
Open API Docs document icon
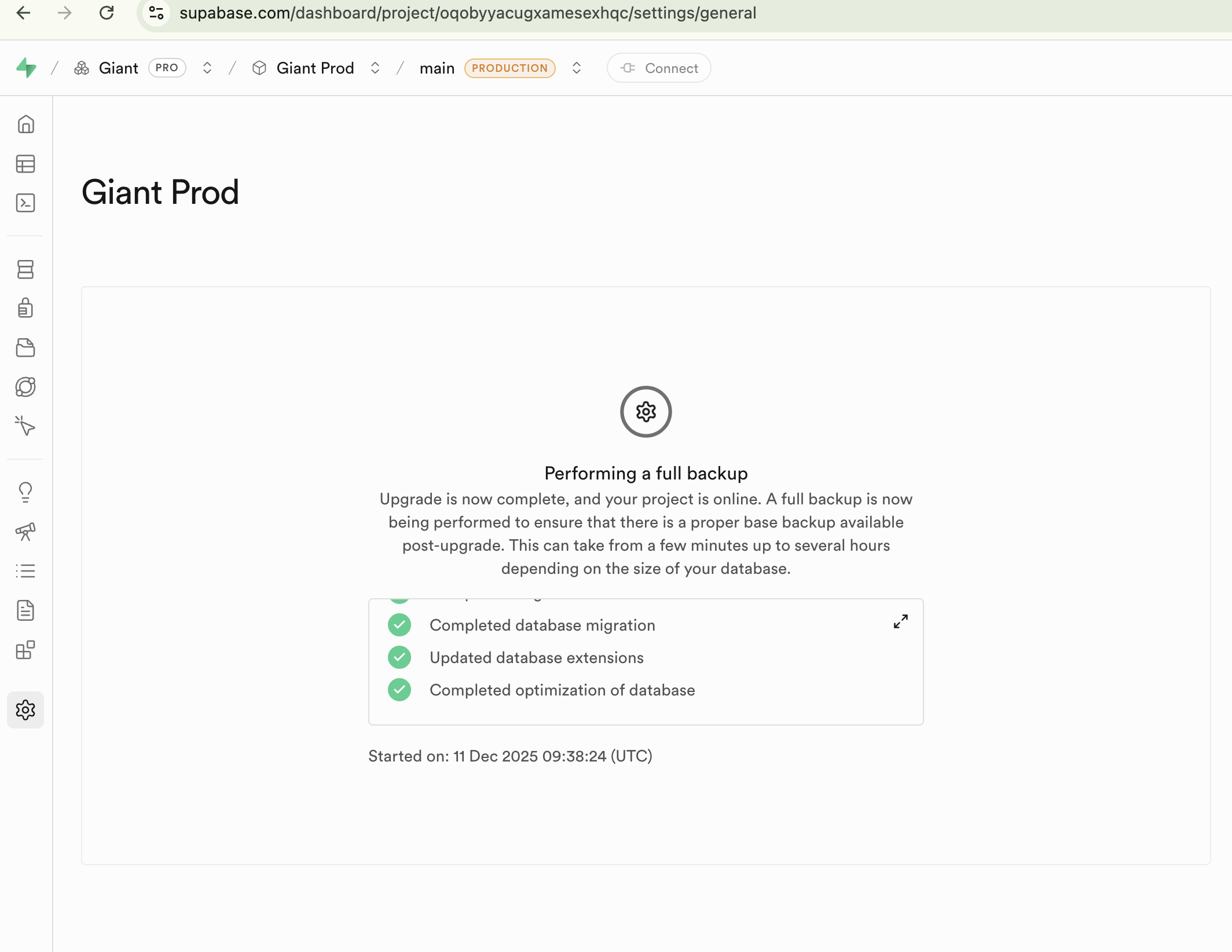pos(25,610)
